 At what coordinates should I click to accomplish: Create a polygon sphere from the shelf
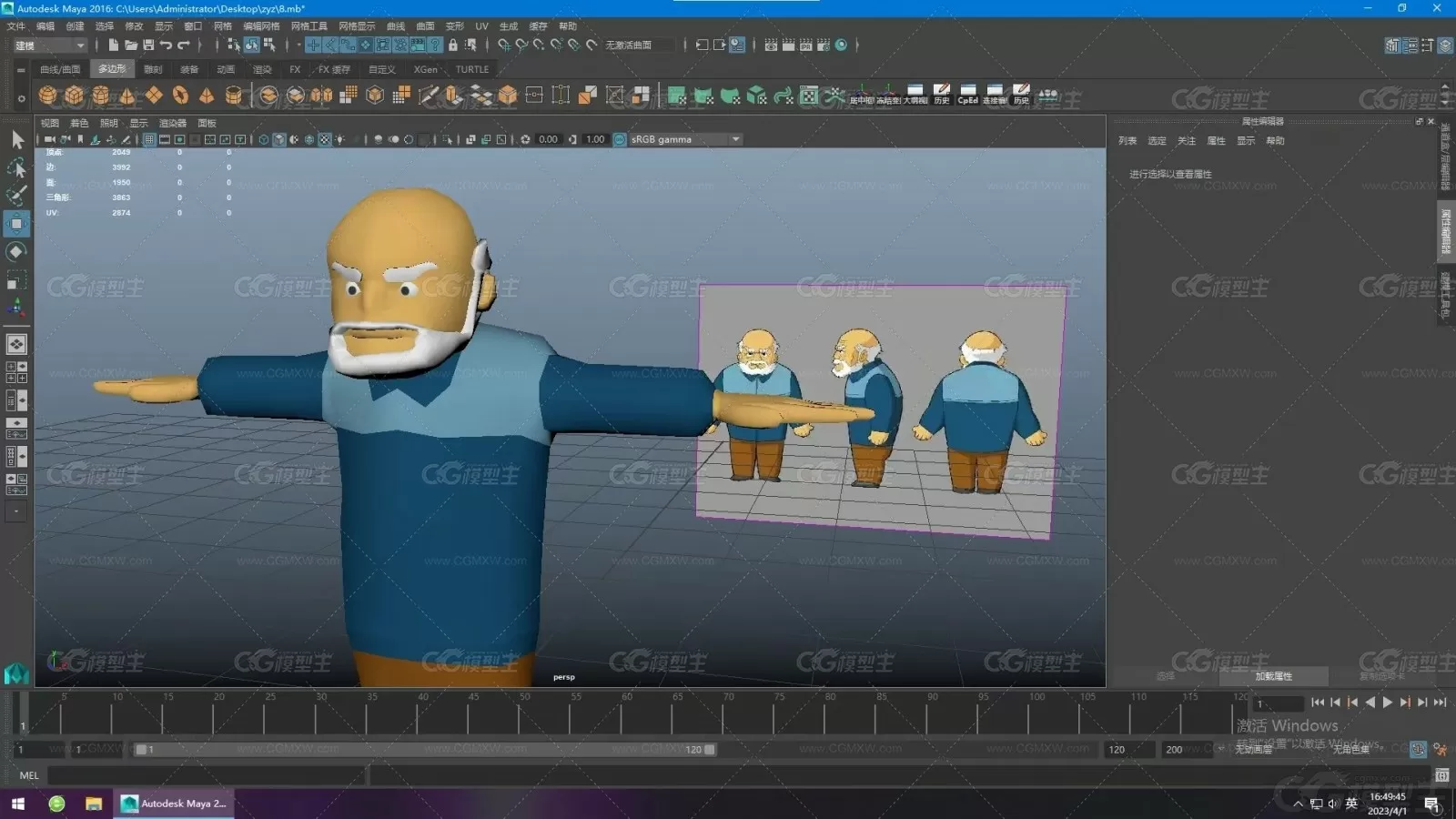(x=47, y=95)
